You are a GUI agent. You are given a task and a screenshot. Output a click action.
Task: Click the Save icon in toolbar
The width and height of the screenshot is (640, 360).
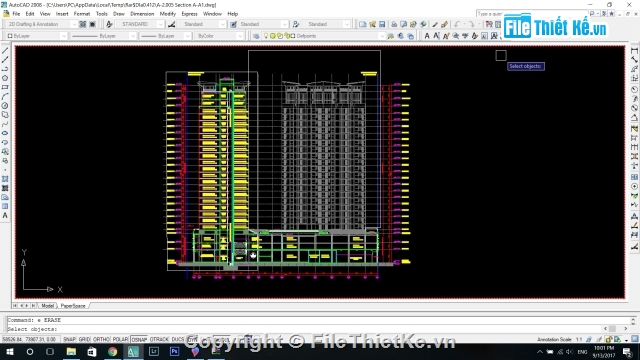tap(382, 24)
